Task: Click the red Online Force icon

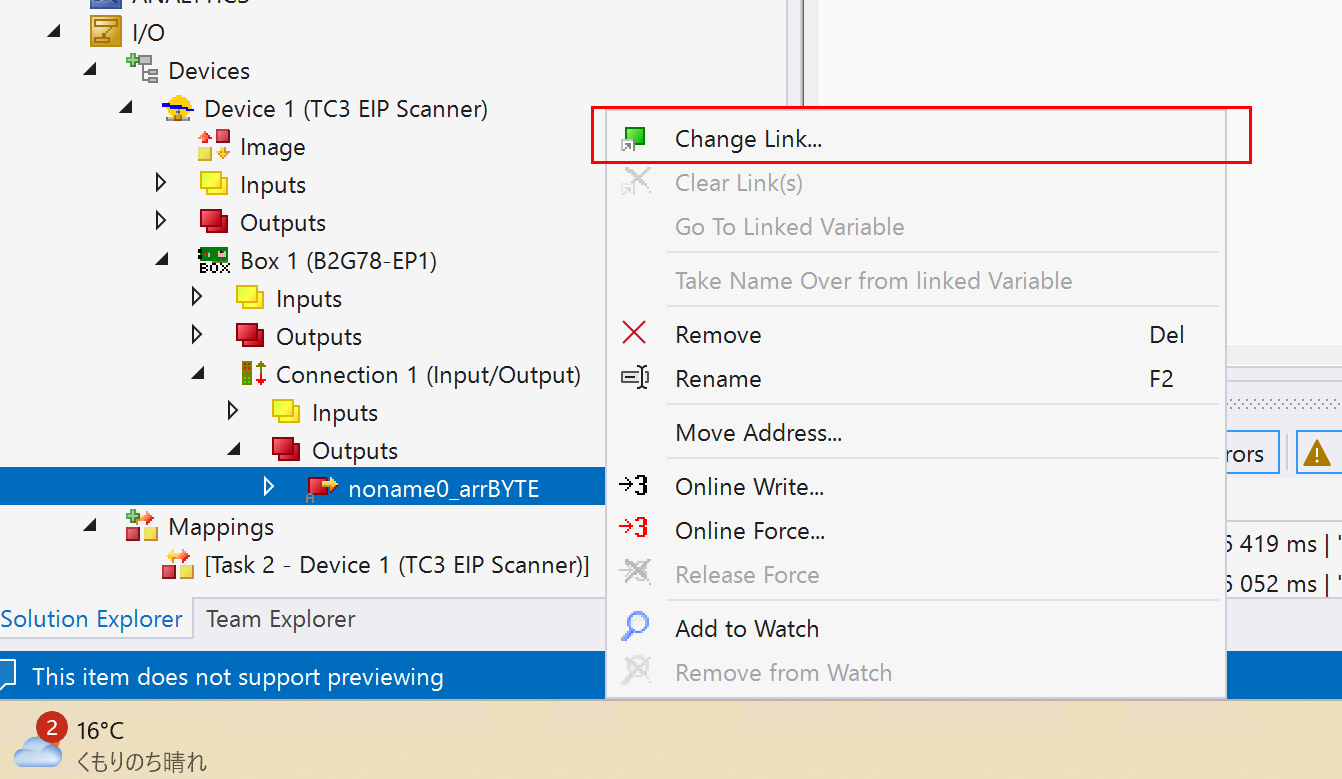Action: [x=633, y=530]
